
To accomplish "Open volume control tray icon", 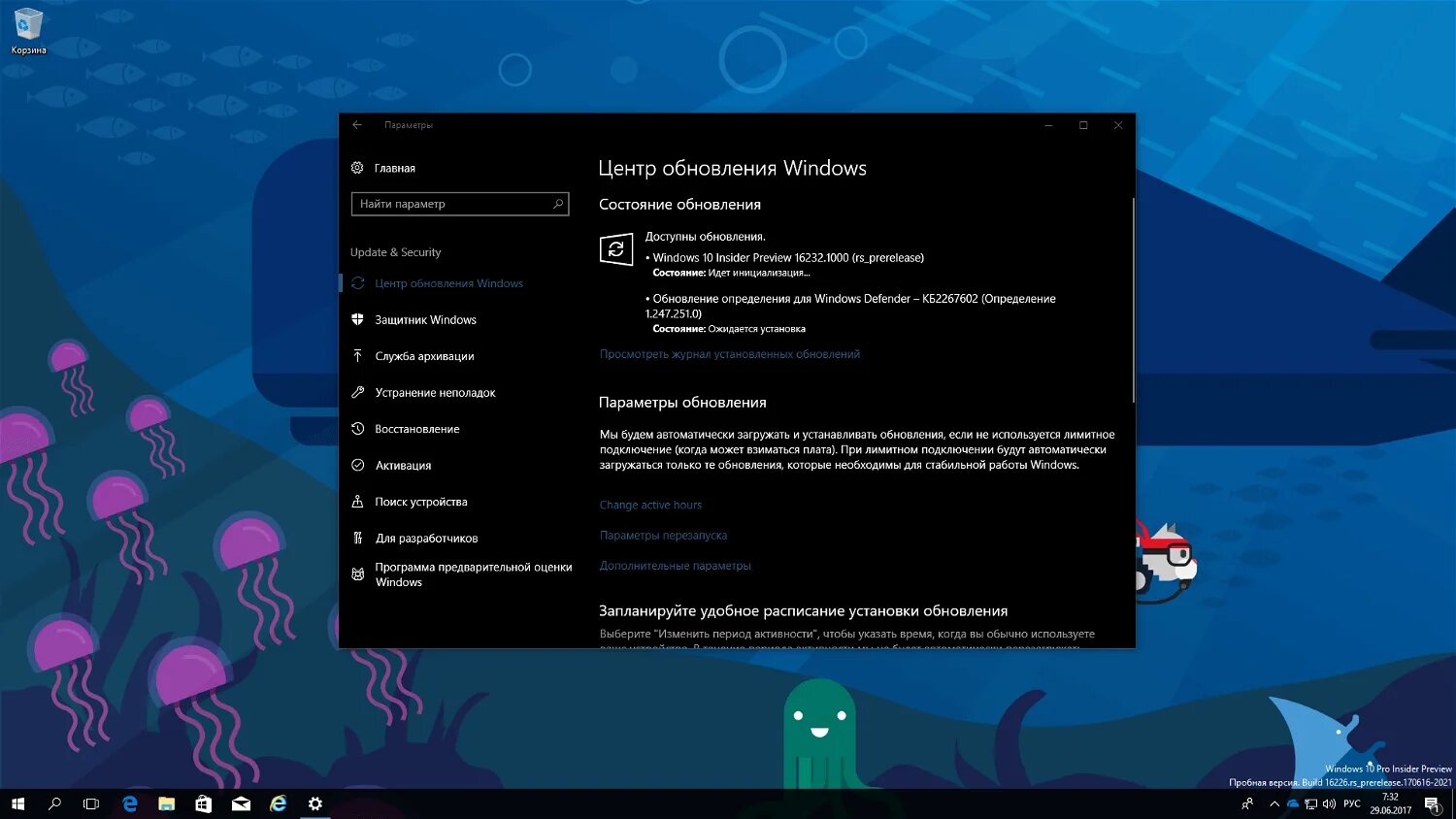I will pos(1329,803).
